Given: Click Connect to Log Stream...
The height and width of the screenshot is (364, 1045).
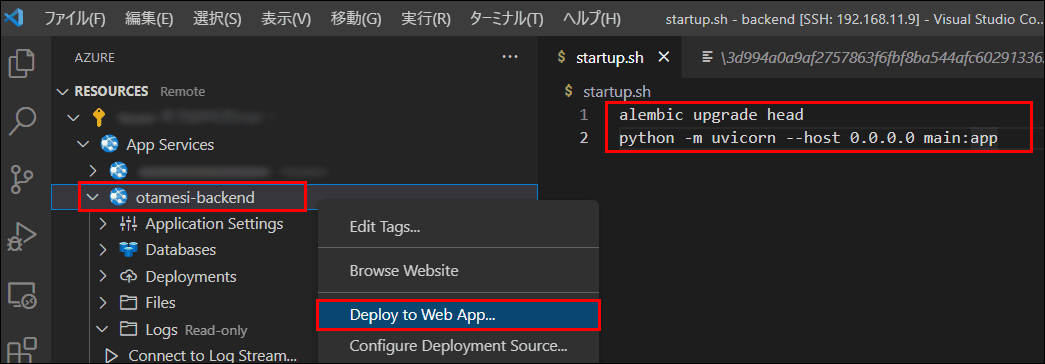Looking at the screenshot, I should coord(213,355).
